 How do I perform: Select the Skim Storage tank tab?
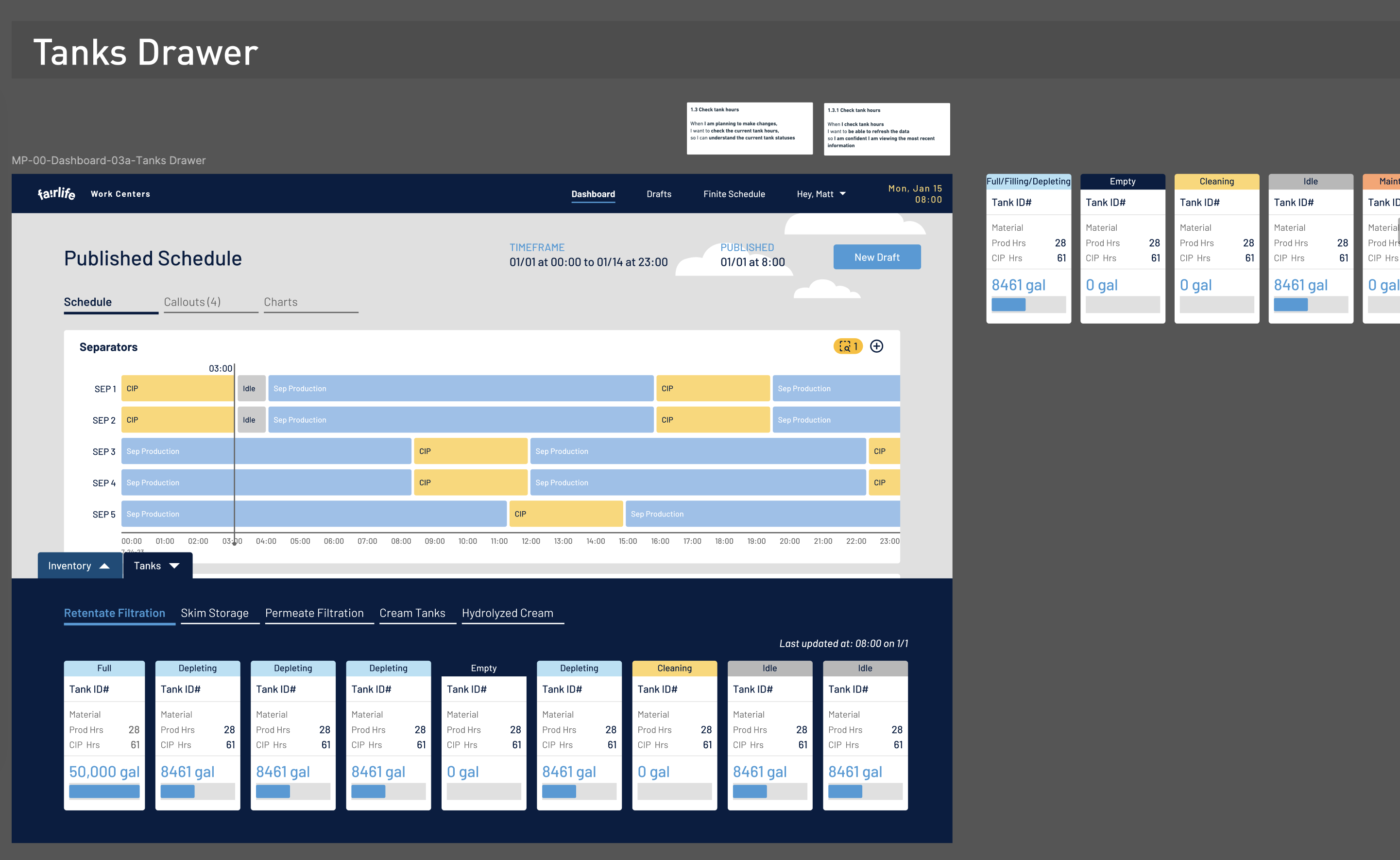click(214, 613)
